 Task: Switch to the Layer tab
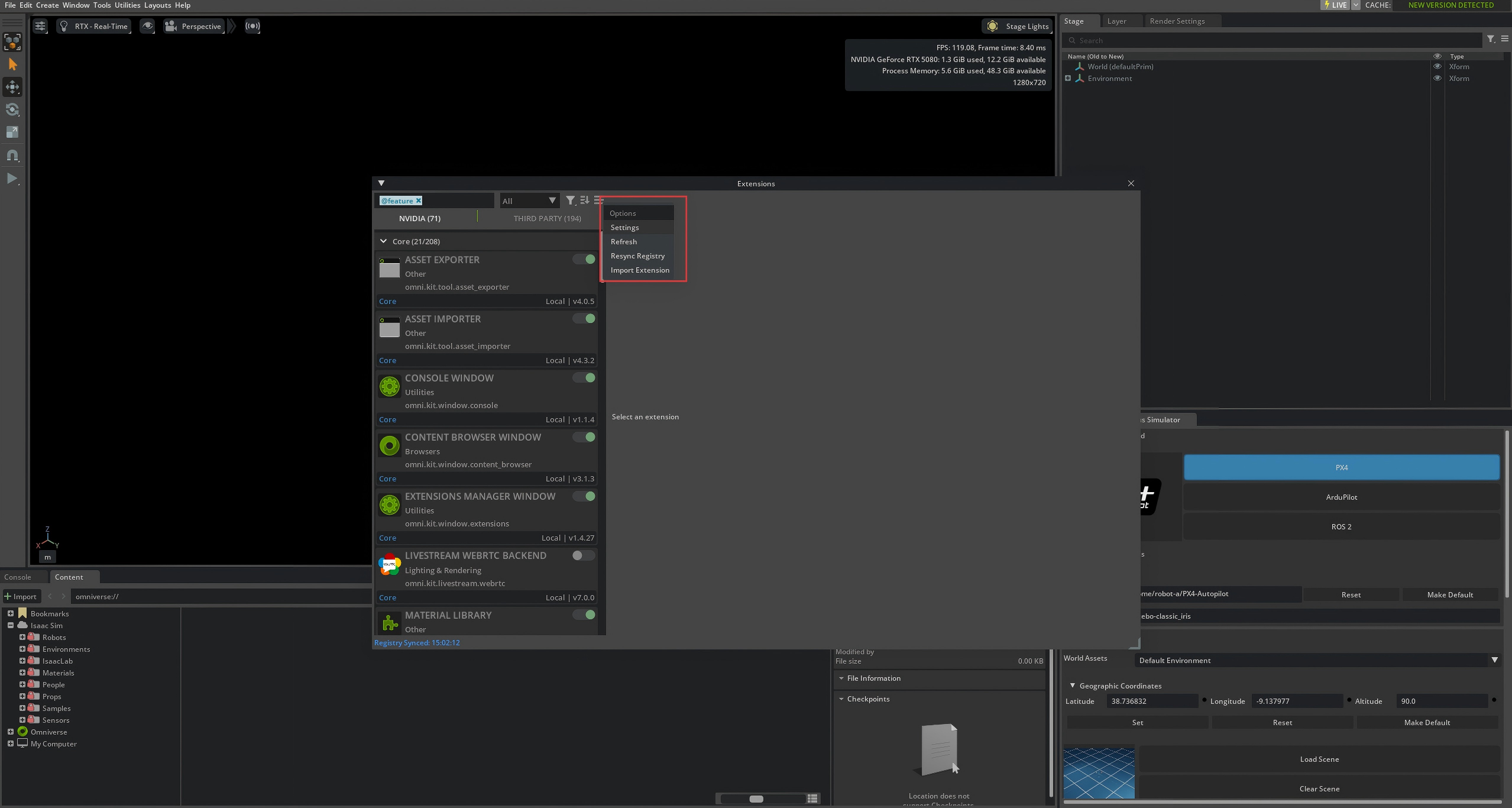point(1116,21)
